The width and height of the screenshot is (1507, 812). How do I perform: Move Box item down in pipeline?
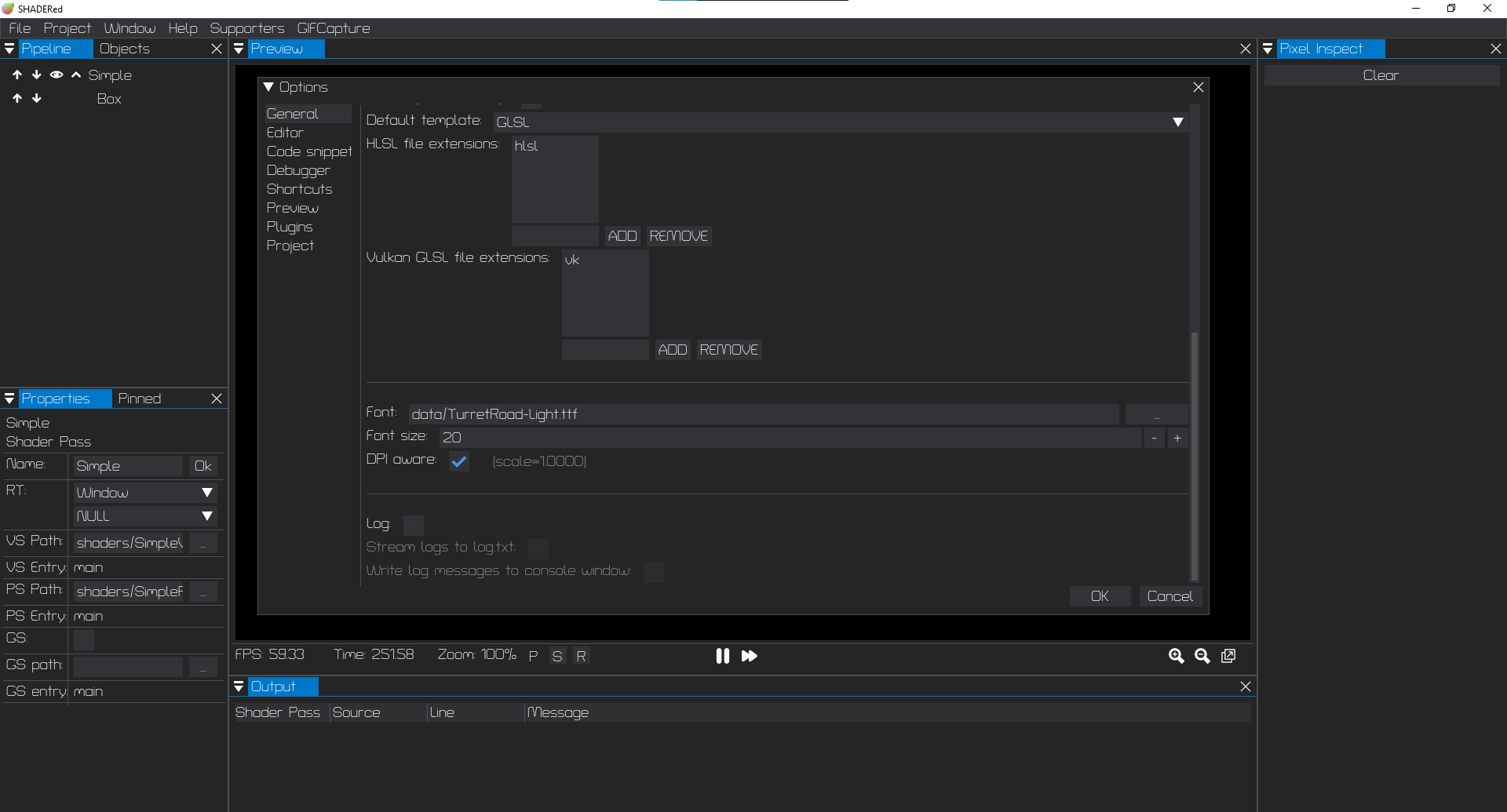click(37, 99)
